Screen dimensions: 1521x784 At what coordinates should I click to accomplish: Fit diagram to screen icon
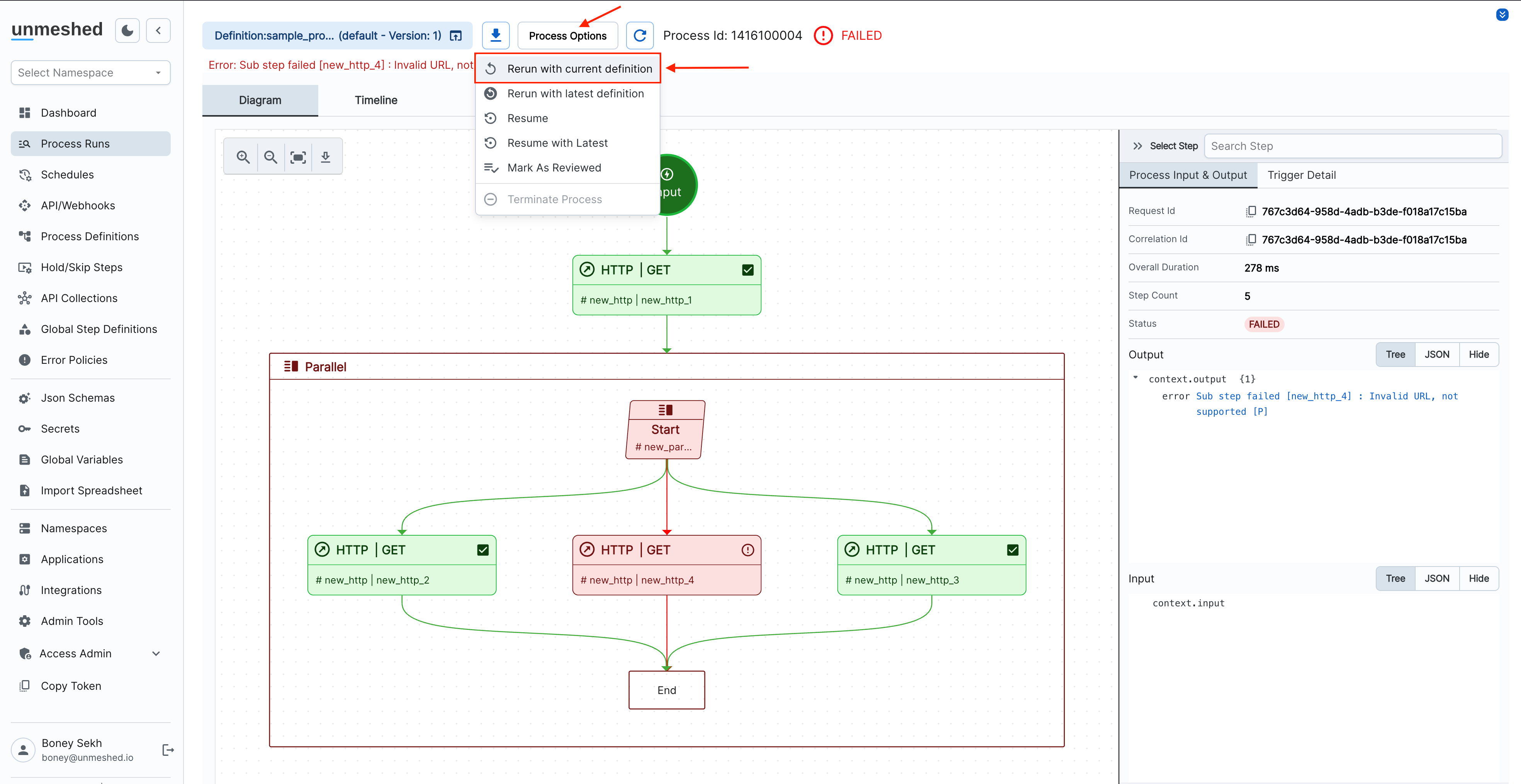298,157
